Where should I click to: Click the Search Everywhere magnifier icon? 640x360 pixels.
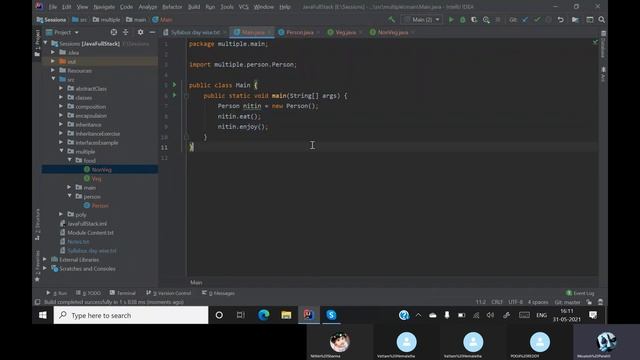[x=602, y=20]
